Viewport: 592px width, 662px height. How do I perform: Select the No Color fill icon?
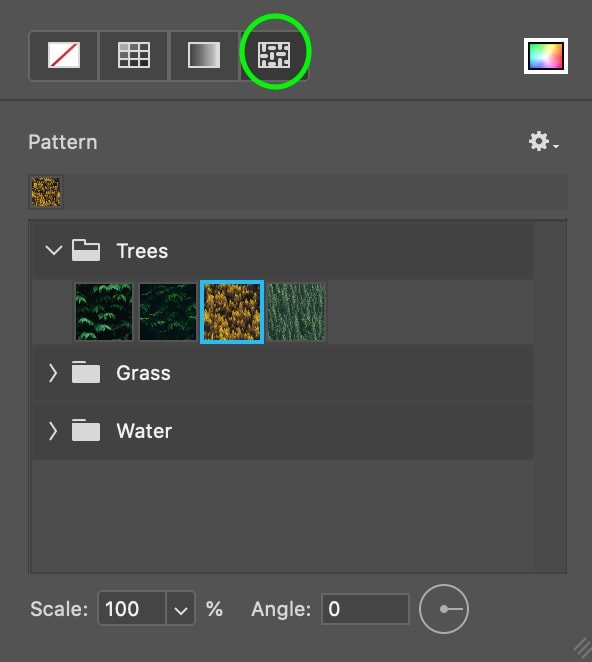point(64,55)
